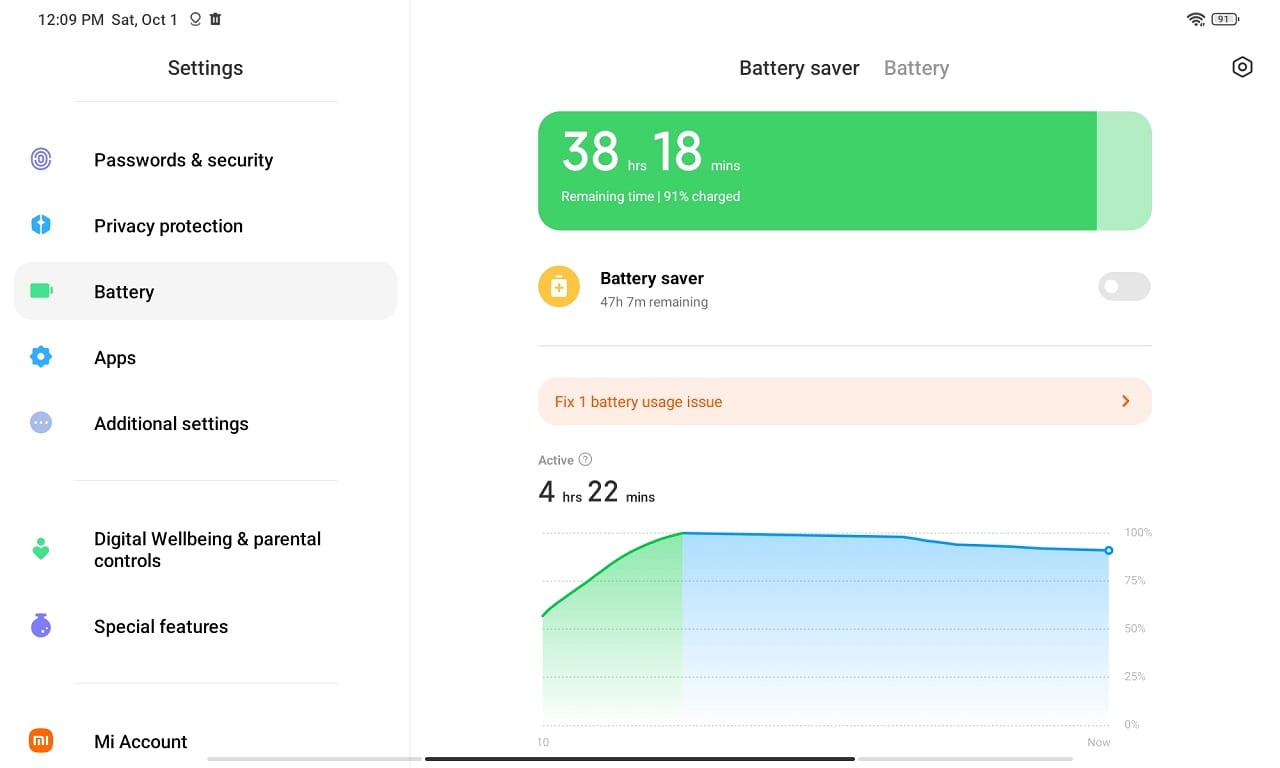The width and height of the screenshot is (1280, 768).
Task: Click the Battery icon in the sidebar
Action: point(40,290)
